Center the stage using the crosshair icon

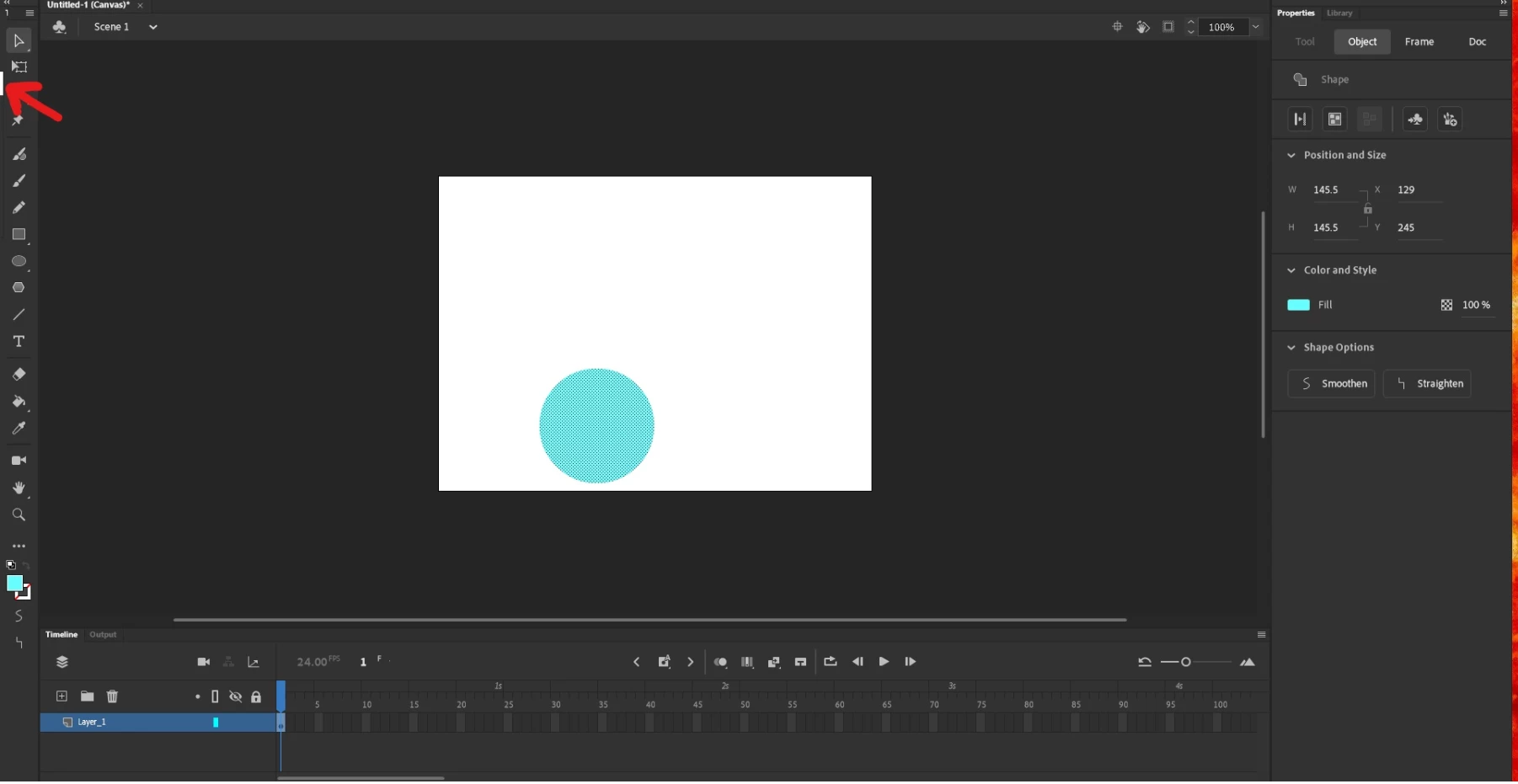click(1117, 27)
